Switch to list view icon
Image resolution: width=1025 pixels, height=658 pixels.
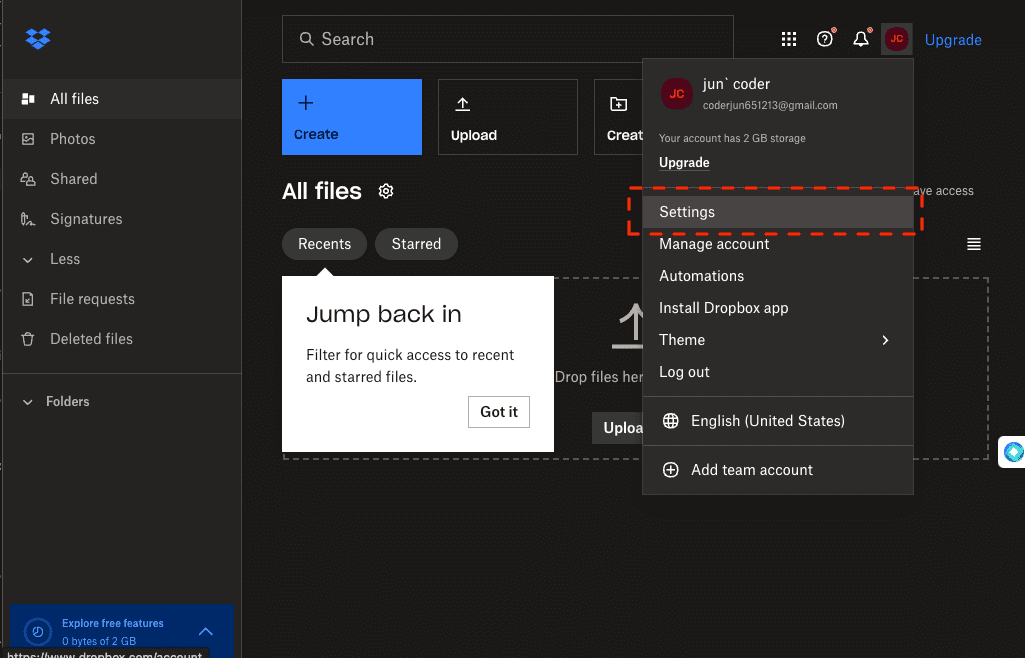pos(973,244)
